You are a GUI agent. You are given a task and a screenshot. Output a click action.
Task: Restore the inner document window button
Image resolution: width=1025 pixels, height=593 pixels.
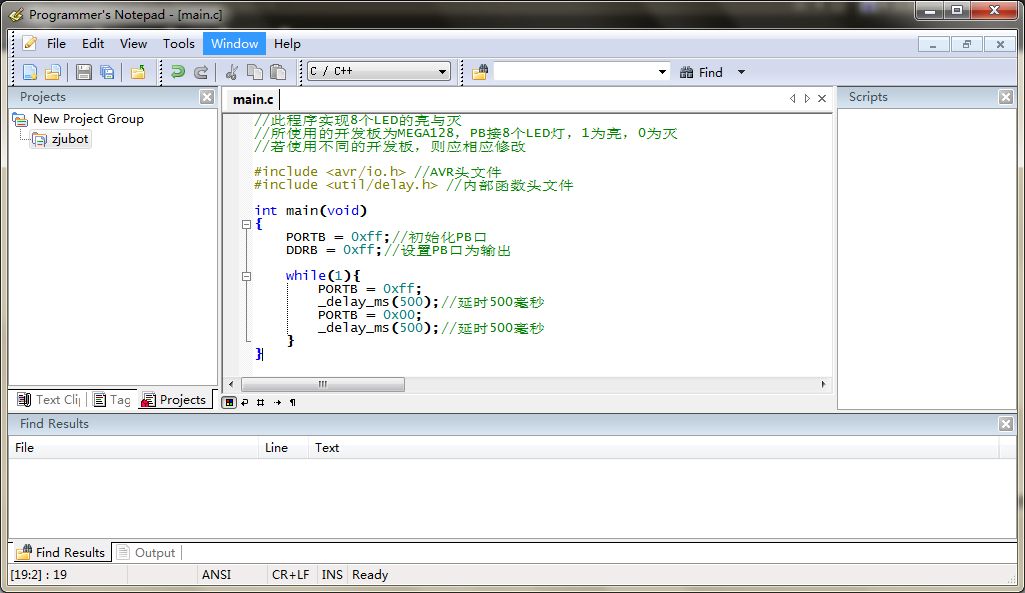pos(966,44)
